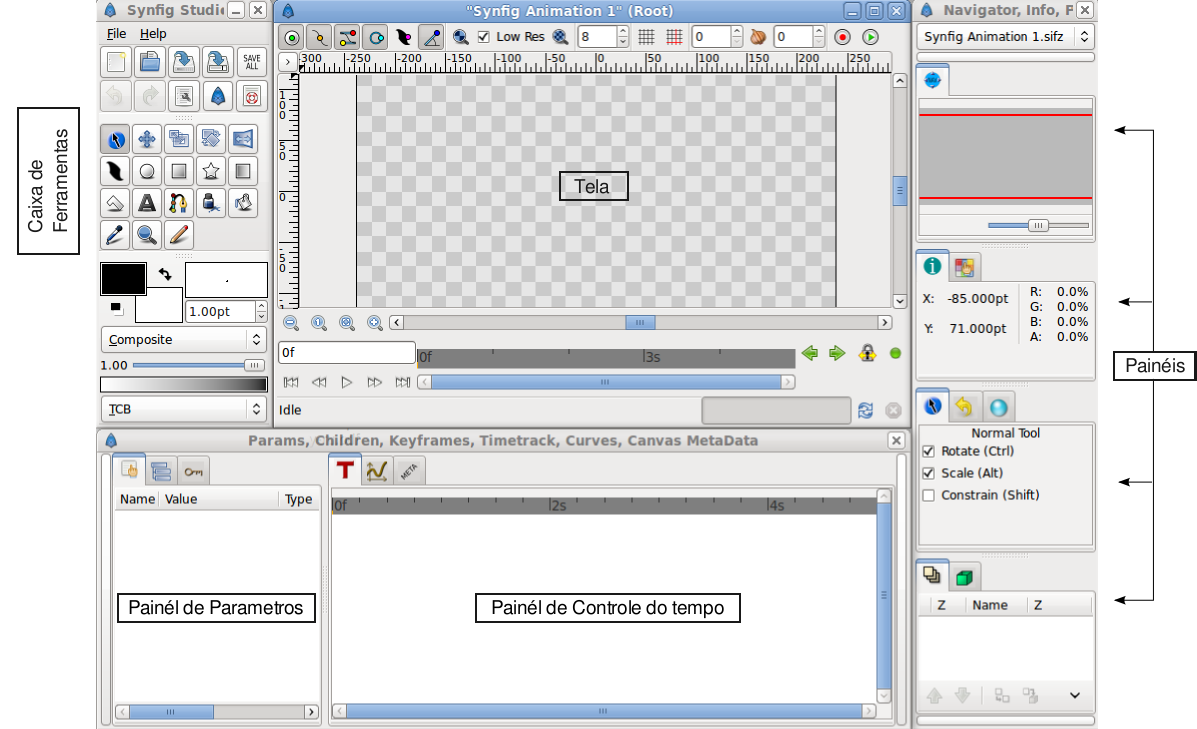Open the TCB interpolation dropdown
This screenshot has height=729, width=1197.
tap(183, 409)
